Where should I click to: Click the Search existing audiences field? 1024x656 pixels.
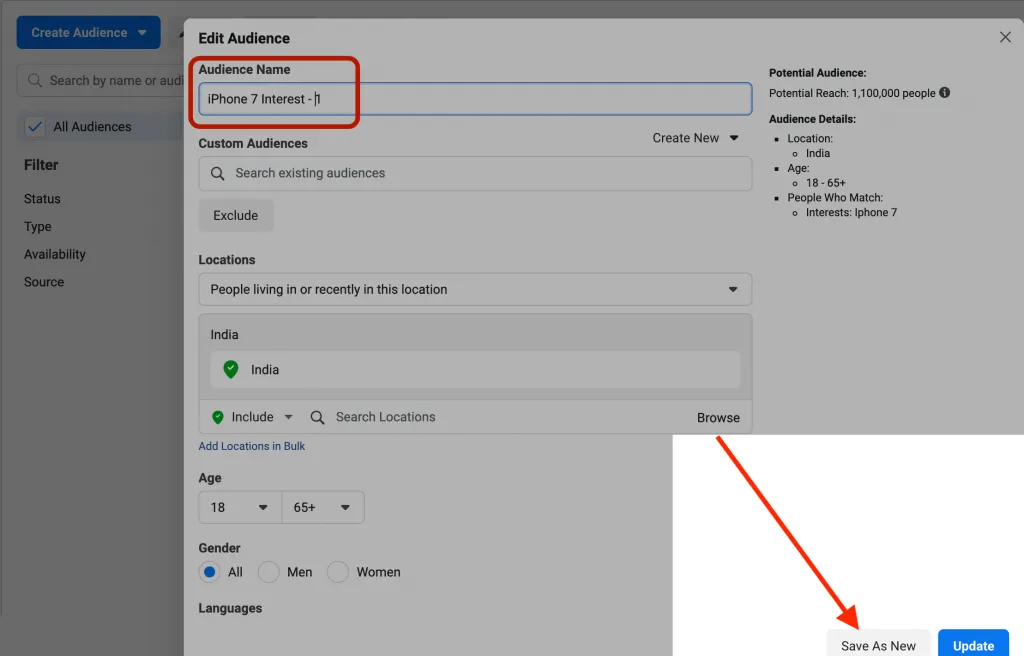pos(475,173)
